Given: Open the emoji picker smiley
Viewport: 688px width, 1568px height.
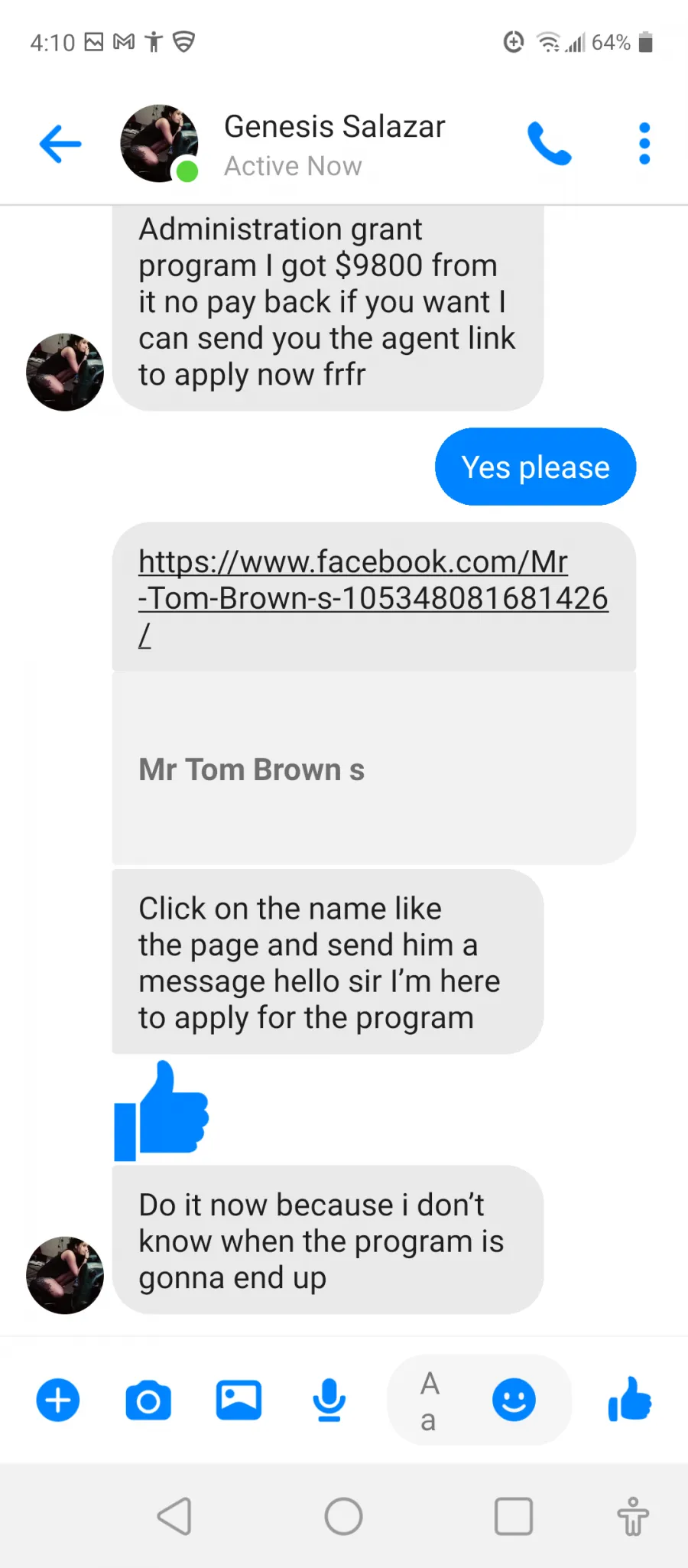Looking at the screenshot, I should pos(514,1400).
